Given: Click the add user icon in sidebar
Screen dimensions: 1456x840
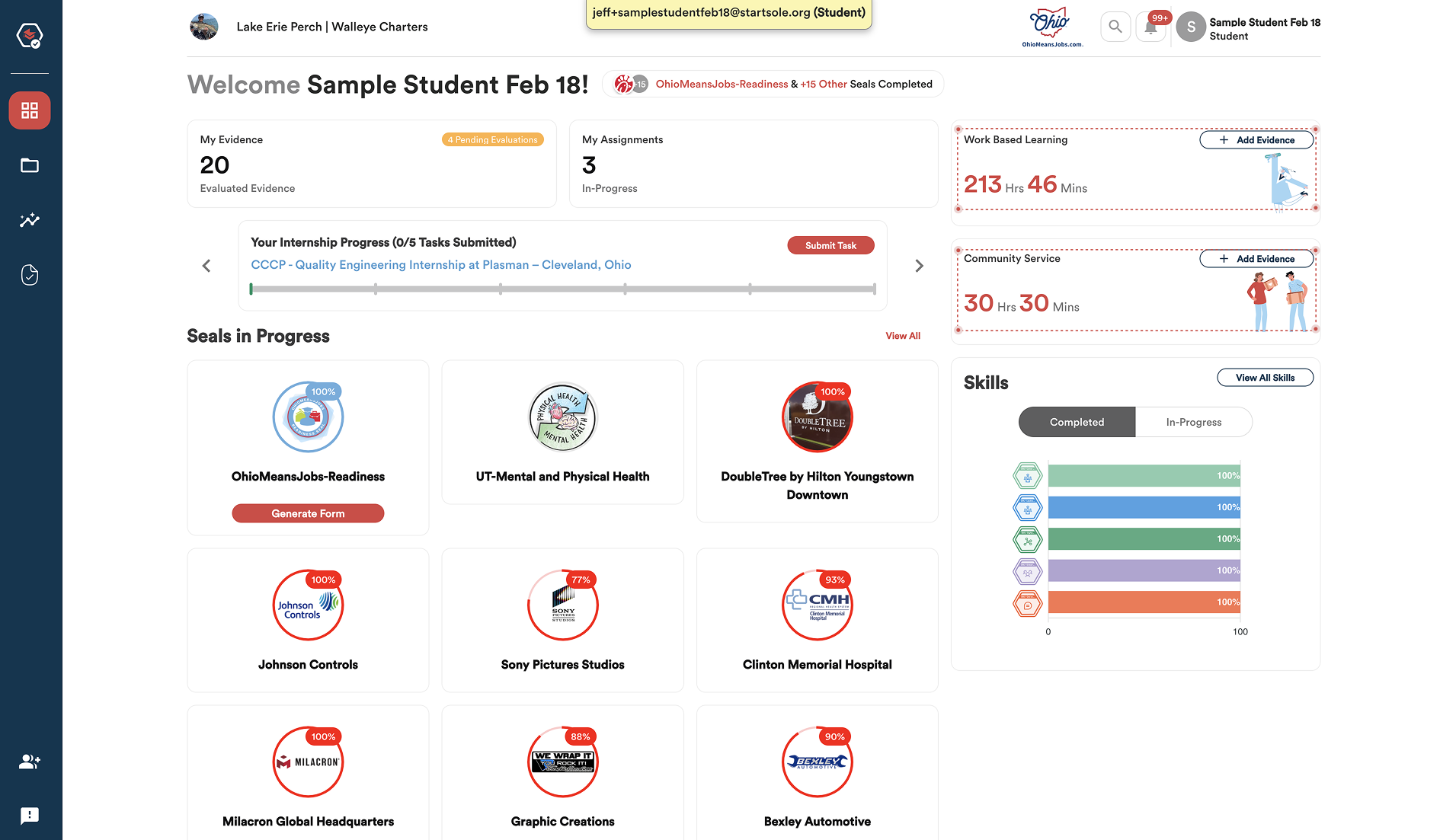Looking at the screenshot, I should click(x=30, y=761).
